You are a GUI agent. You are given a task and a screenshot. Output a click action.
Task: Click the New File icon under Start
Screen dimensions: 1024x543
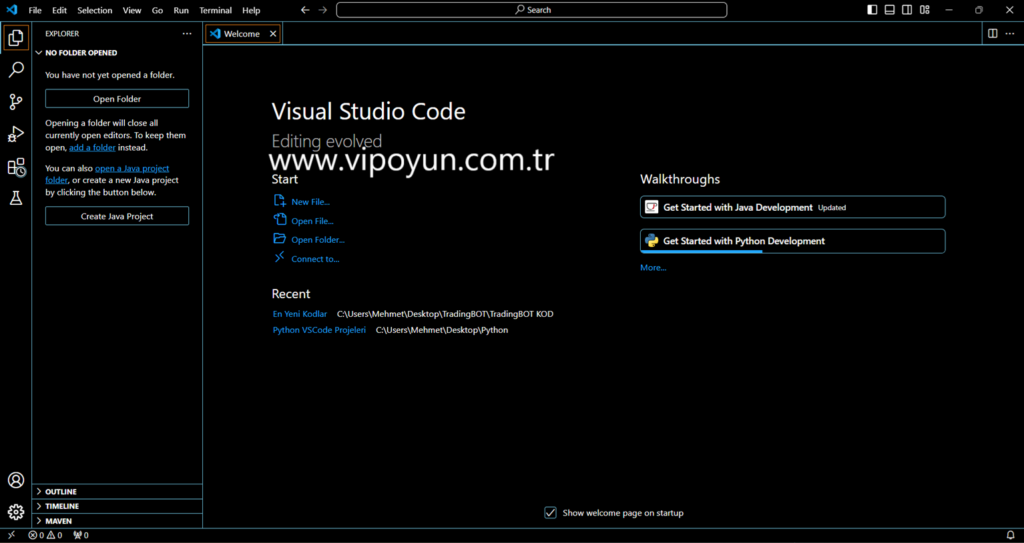[x=280, y=201]
